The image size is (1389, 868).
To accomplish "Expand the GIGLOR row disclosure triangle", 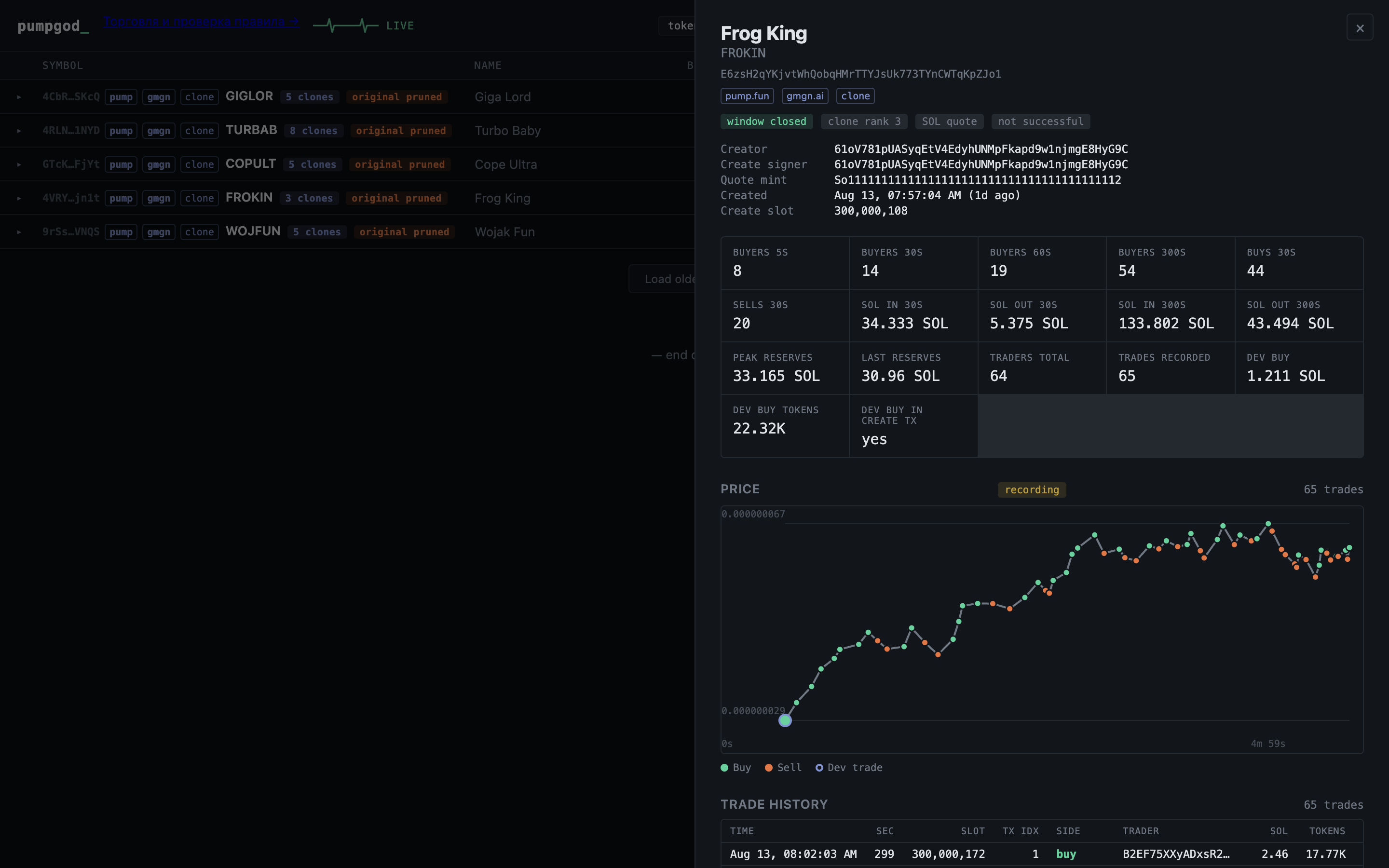I will coord(19,97).
